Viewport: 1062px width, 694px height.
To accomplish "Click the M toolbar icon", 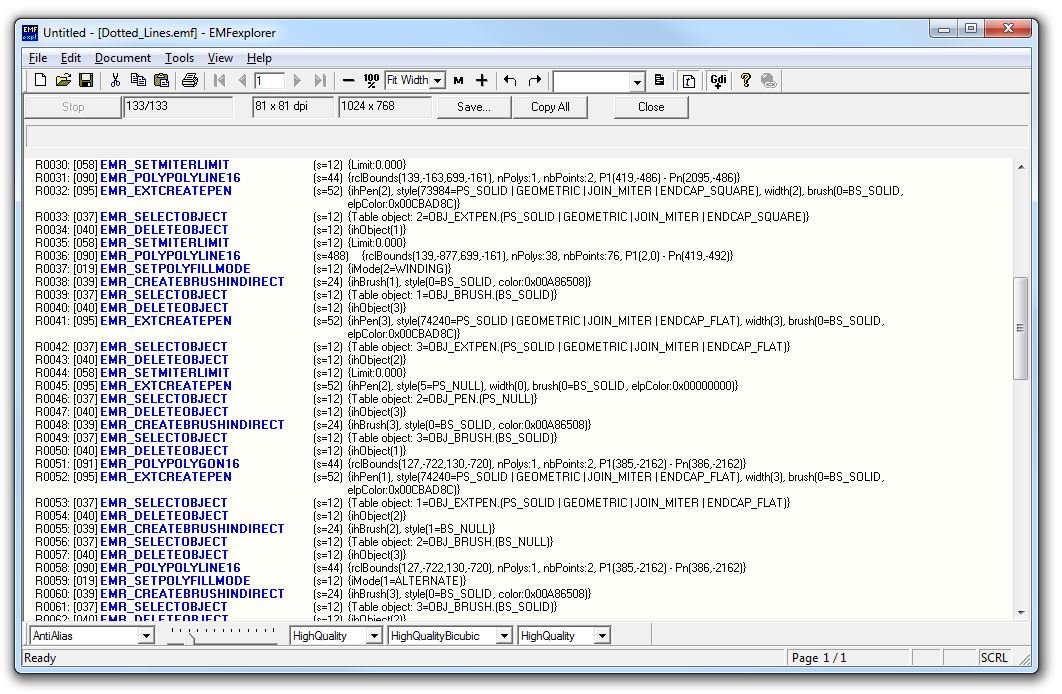I will (459, 81).
